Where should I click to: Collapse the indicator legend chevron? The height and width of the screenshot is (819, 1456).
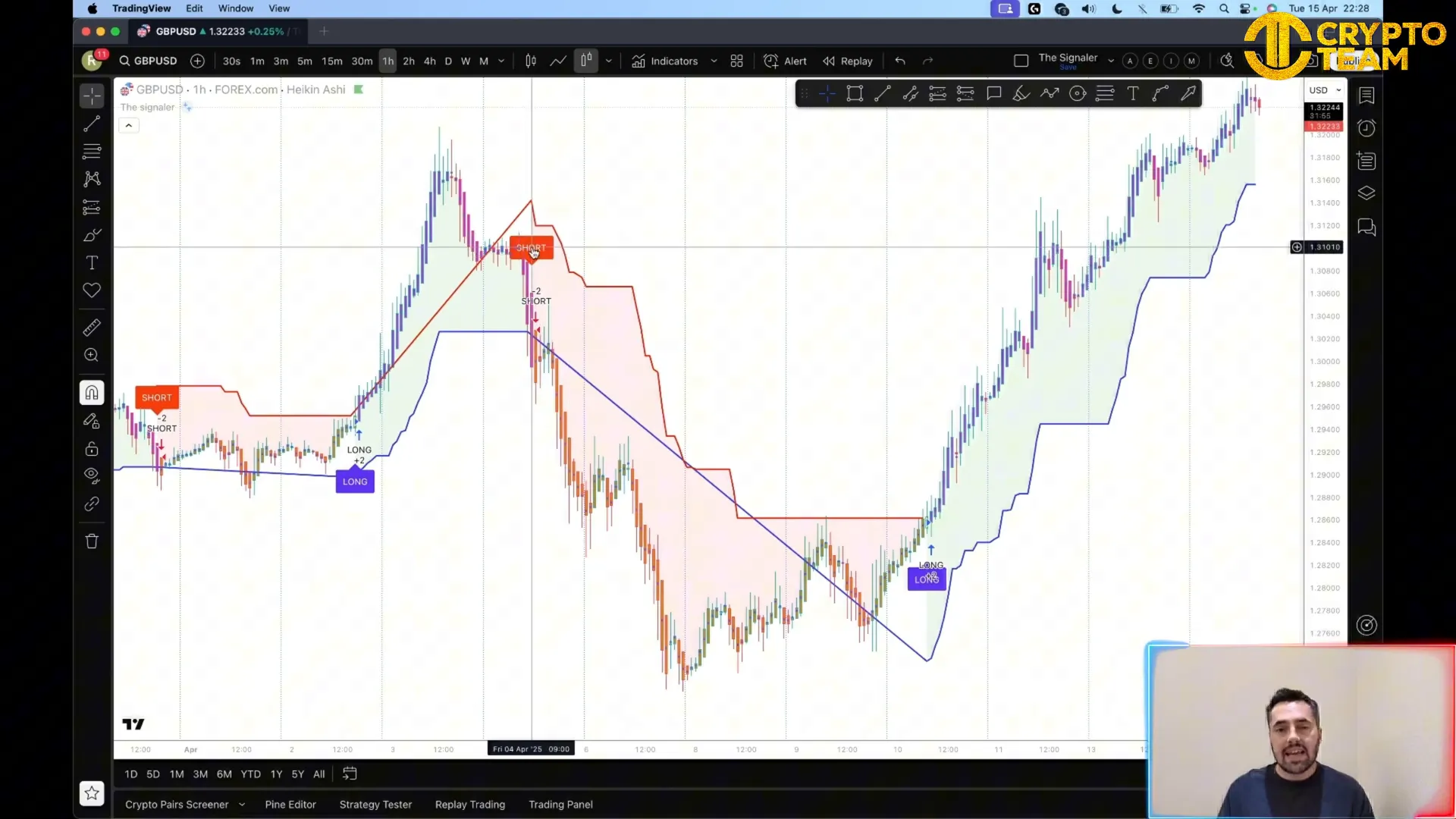129,125
